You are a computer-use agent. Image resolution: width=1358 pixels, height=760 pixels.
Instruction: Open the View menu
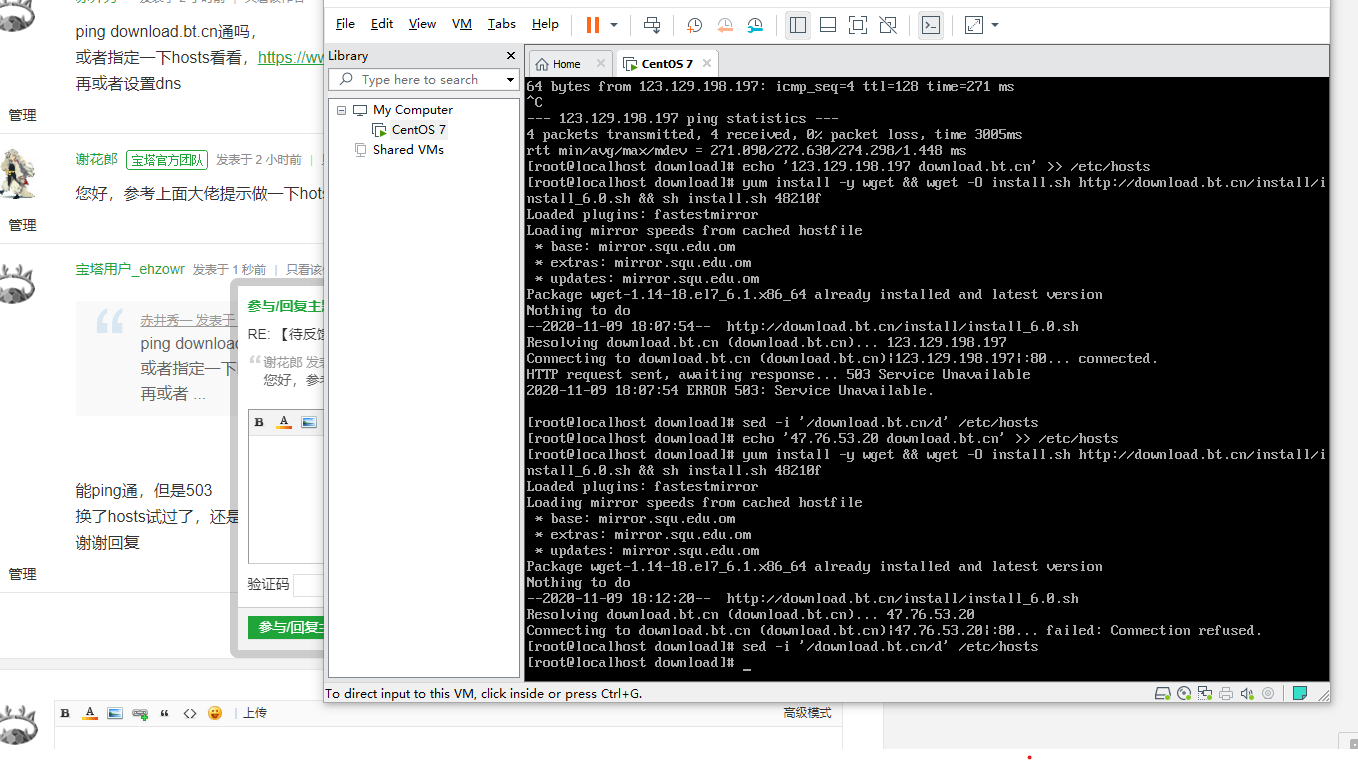[x=422, y=23]
